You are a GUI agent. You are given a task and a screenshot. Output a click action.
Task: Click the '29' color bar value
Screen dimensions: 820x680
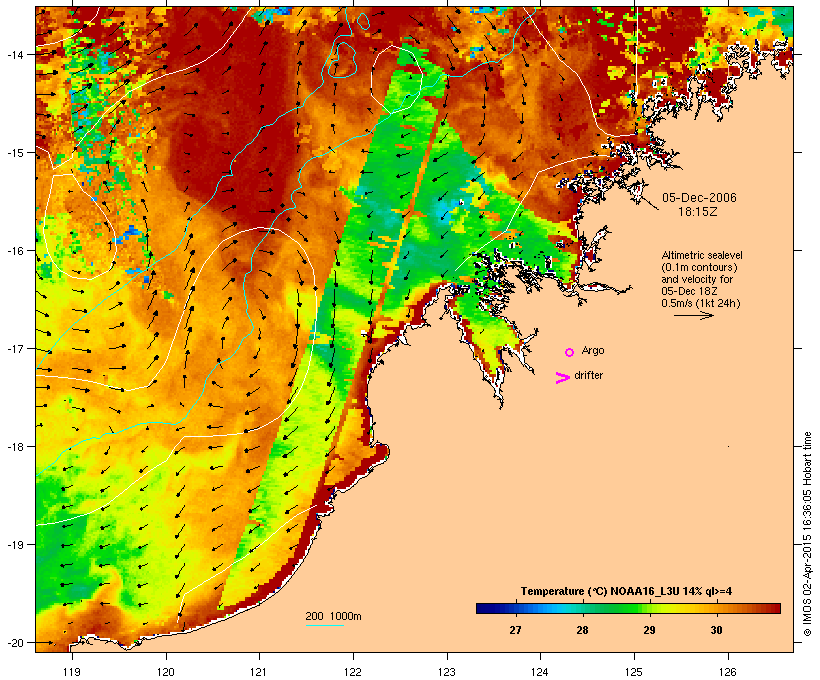[649, 630]
